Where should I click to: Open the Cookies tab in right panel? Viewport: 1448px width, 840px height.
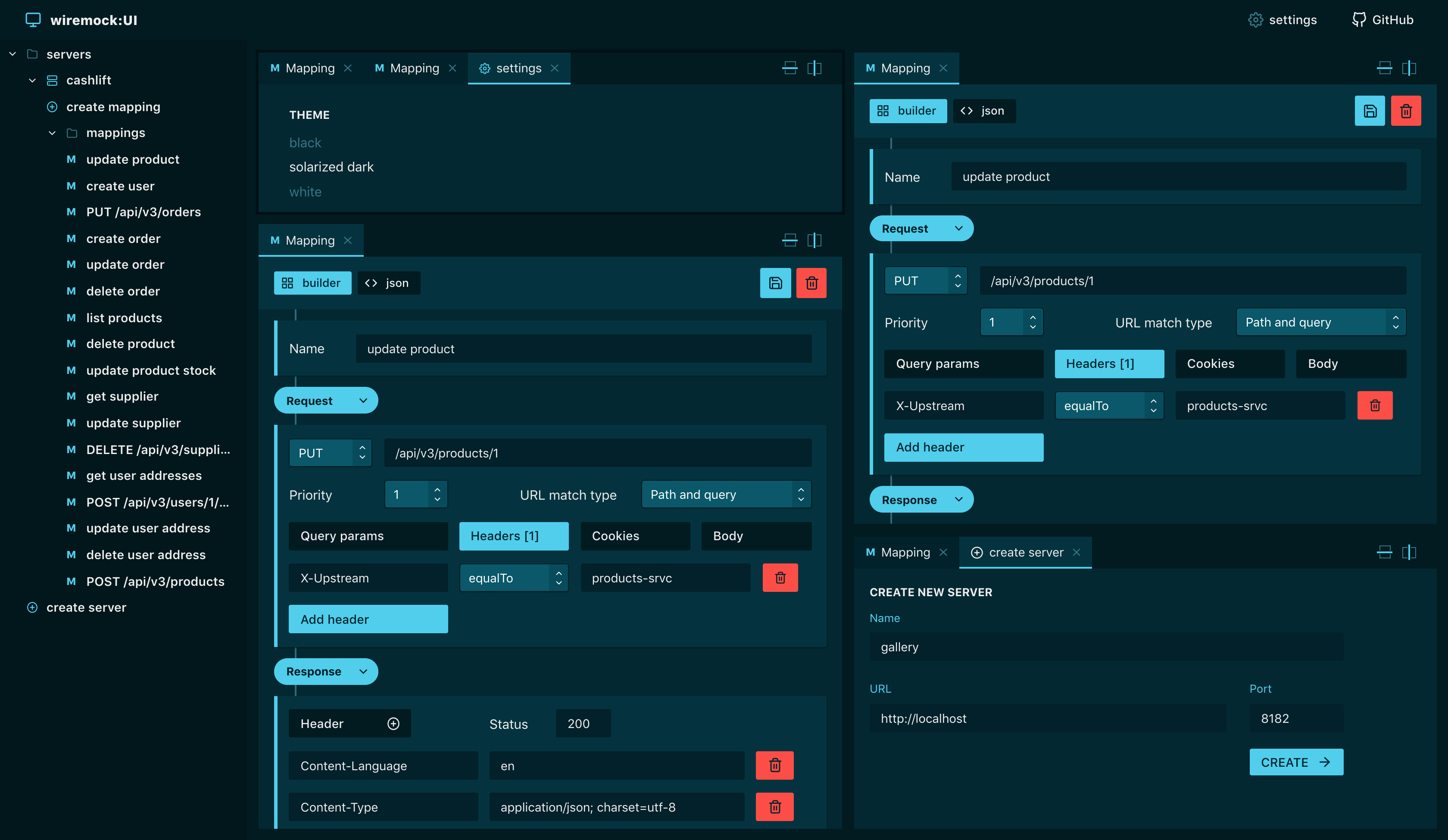click(x=1230, y=364)
